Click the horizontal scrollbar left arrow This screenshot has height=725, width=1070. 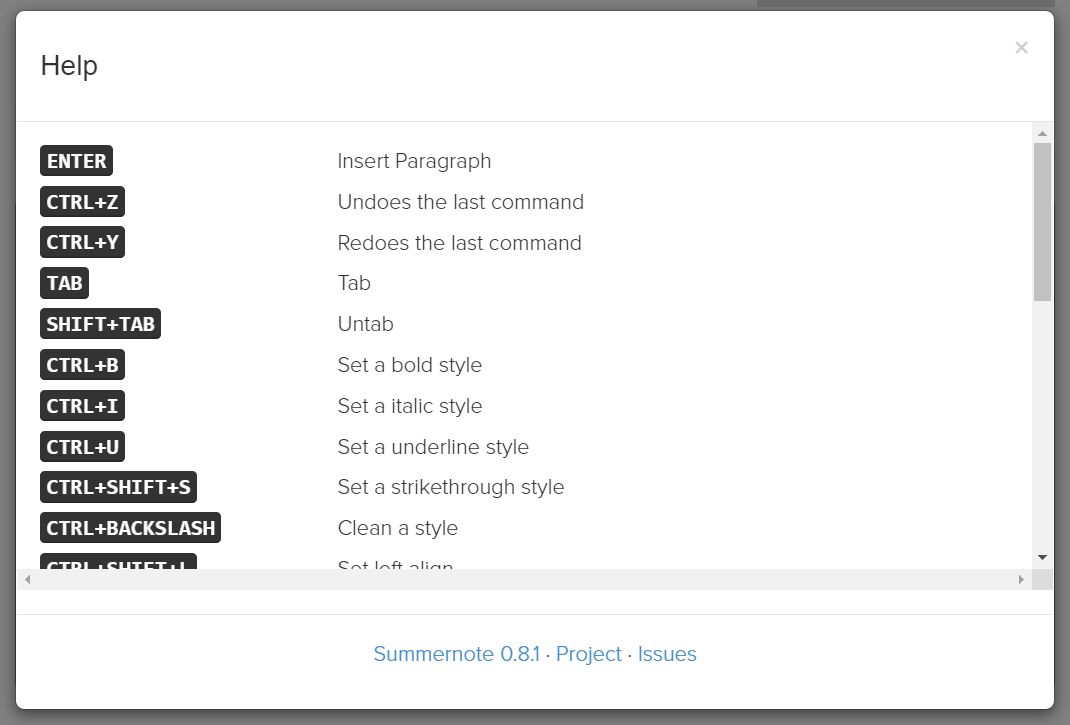pyautogui.click(x=27, y=580)
